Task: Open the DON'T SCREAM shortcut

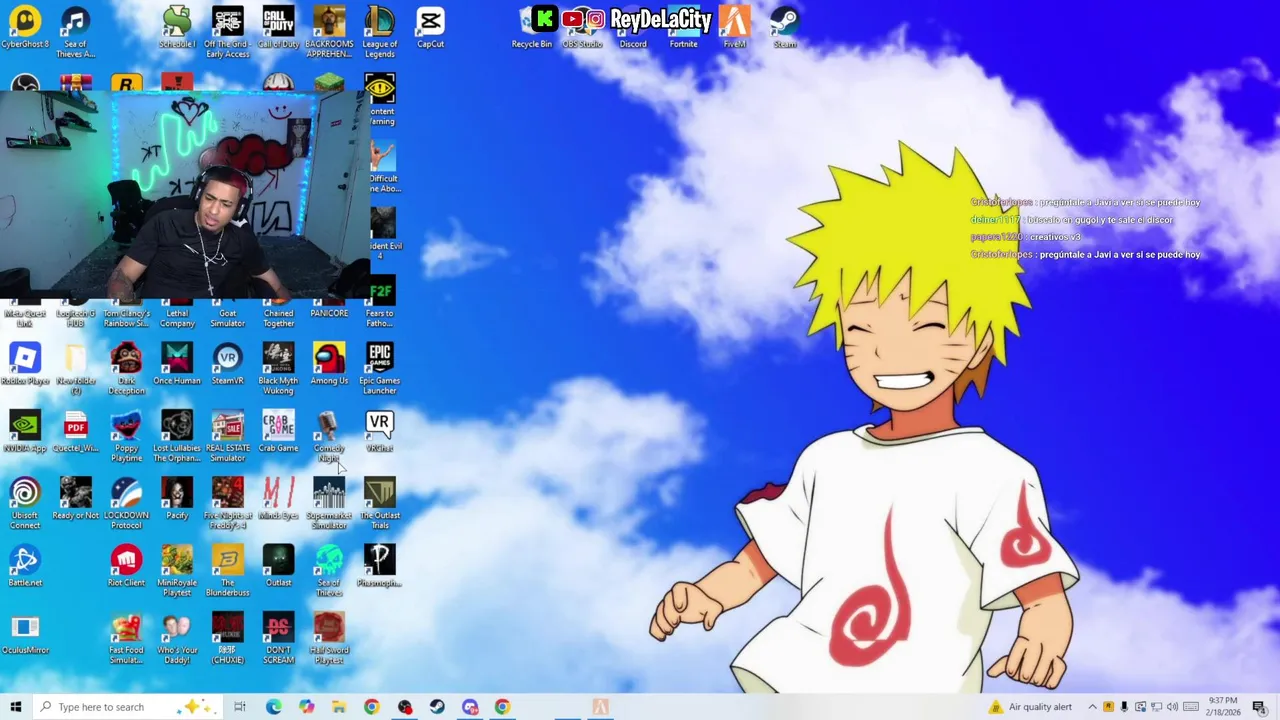Action: click(x=278, y=637)
